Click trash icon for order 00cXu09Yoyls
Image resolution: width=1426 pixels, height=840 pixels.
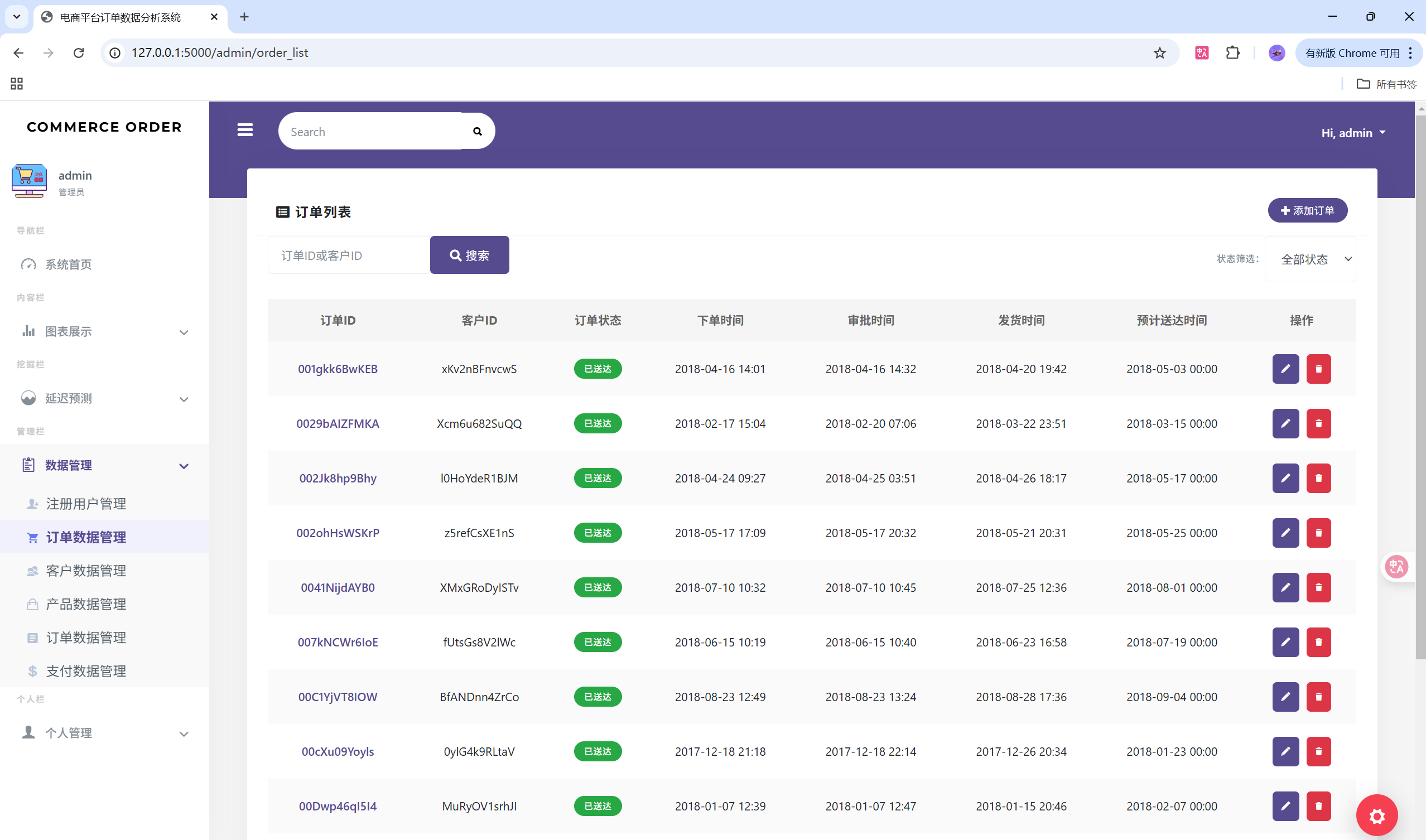(x=1318, y=752)
